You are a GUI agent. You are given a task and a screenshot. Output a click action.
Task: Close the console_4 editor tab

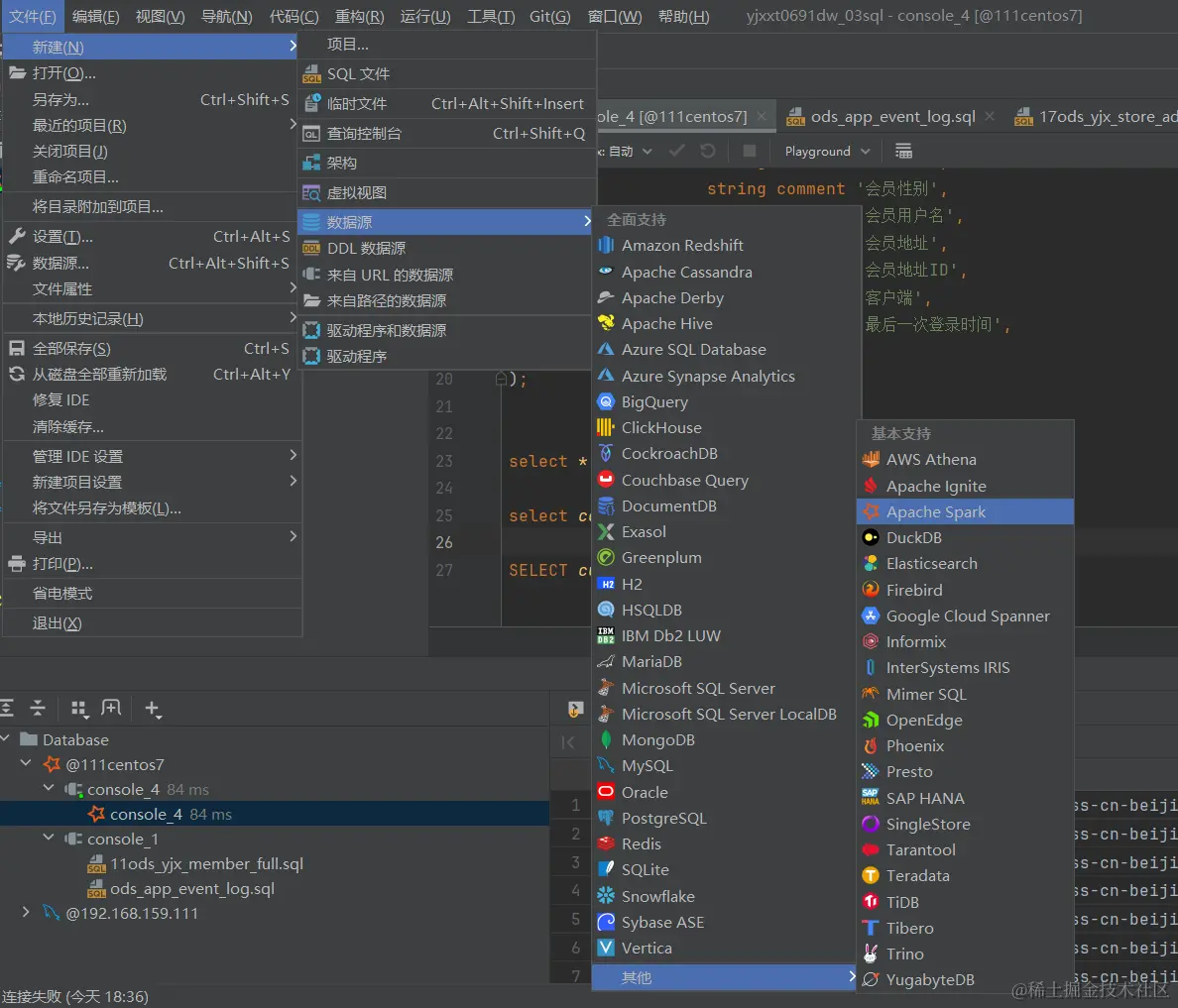762,116
